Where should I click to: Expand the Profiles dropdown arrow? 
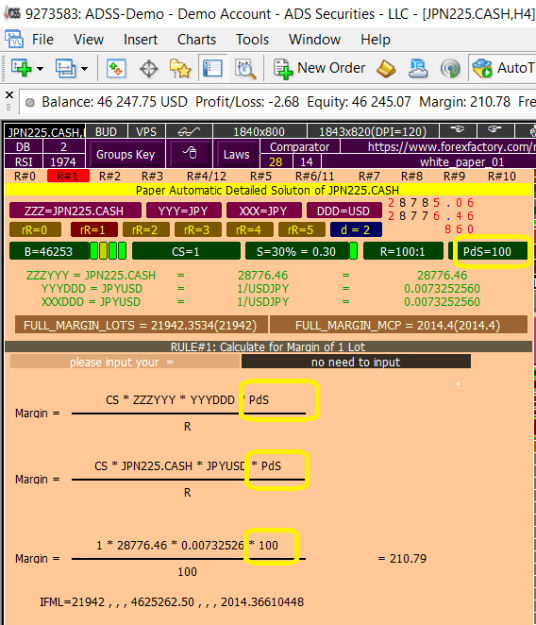point(84,69)
